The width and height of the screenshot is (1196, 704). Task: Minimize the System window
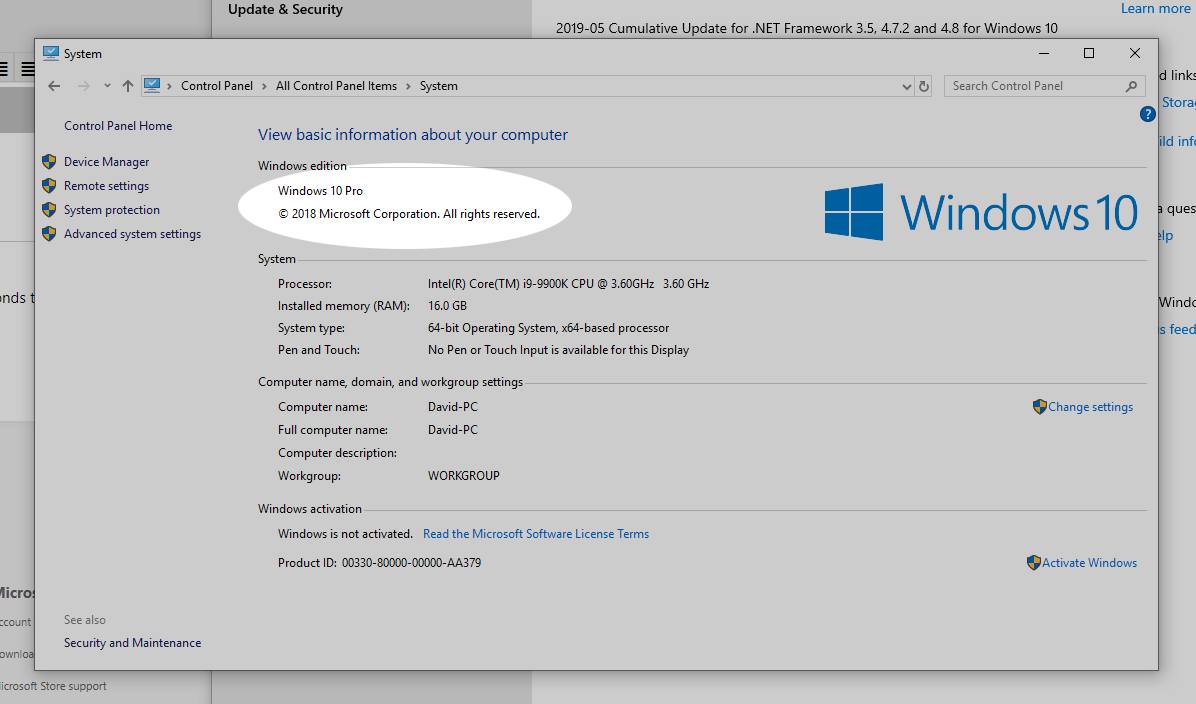click(1043, 53)
